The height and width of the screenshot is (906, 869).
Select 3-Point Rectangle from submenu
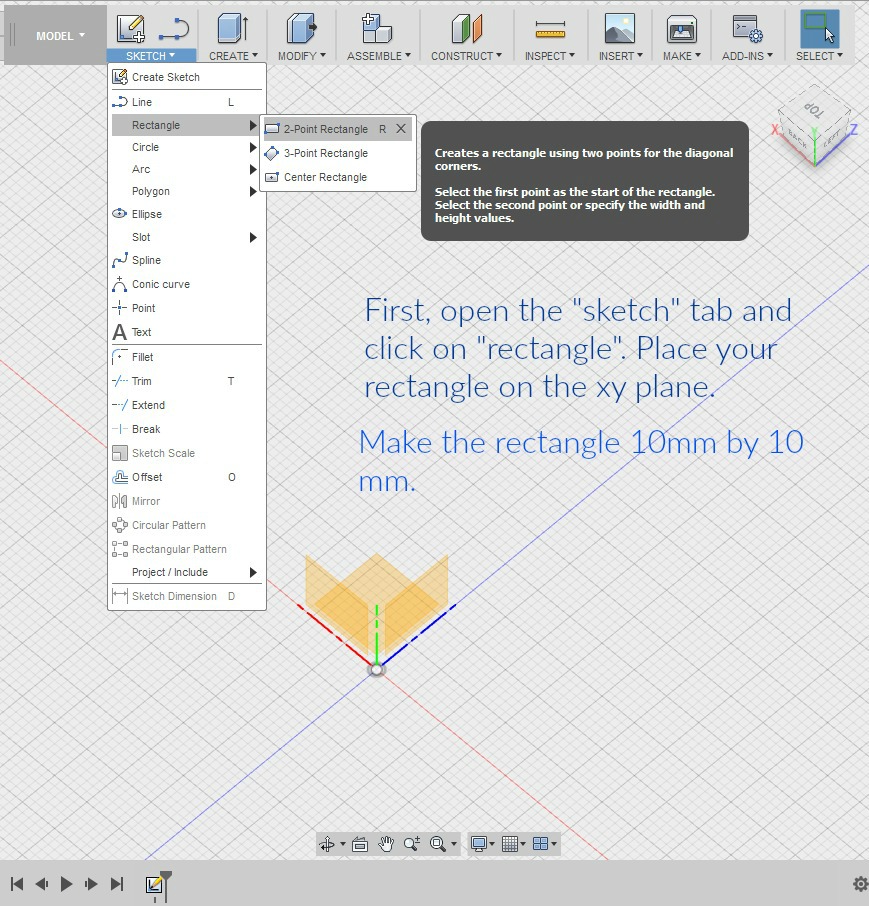pos(326,153)
